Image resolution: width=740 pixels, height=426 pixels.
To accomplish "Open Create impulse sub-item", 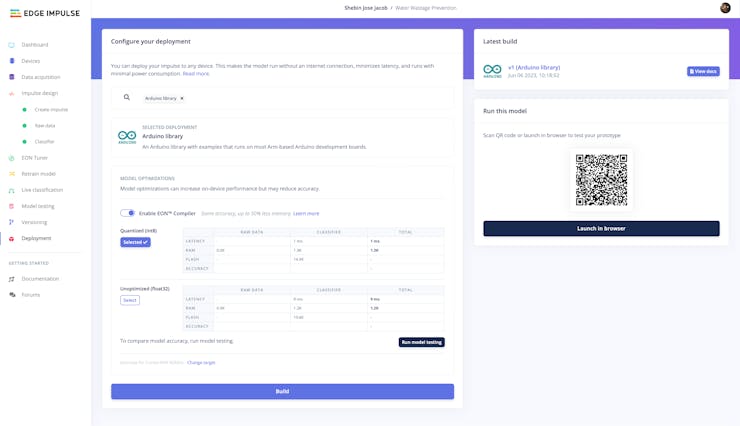I will tap(51, 109).
